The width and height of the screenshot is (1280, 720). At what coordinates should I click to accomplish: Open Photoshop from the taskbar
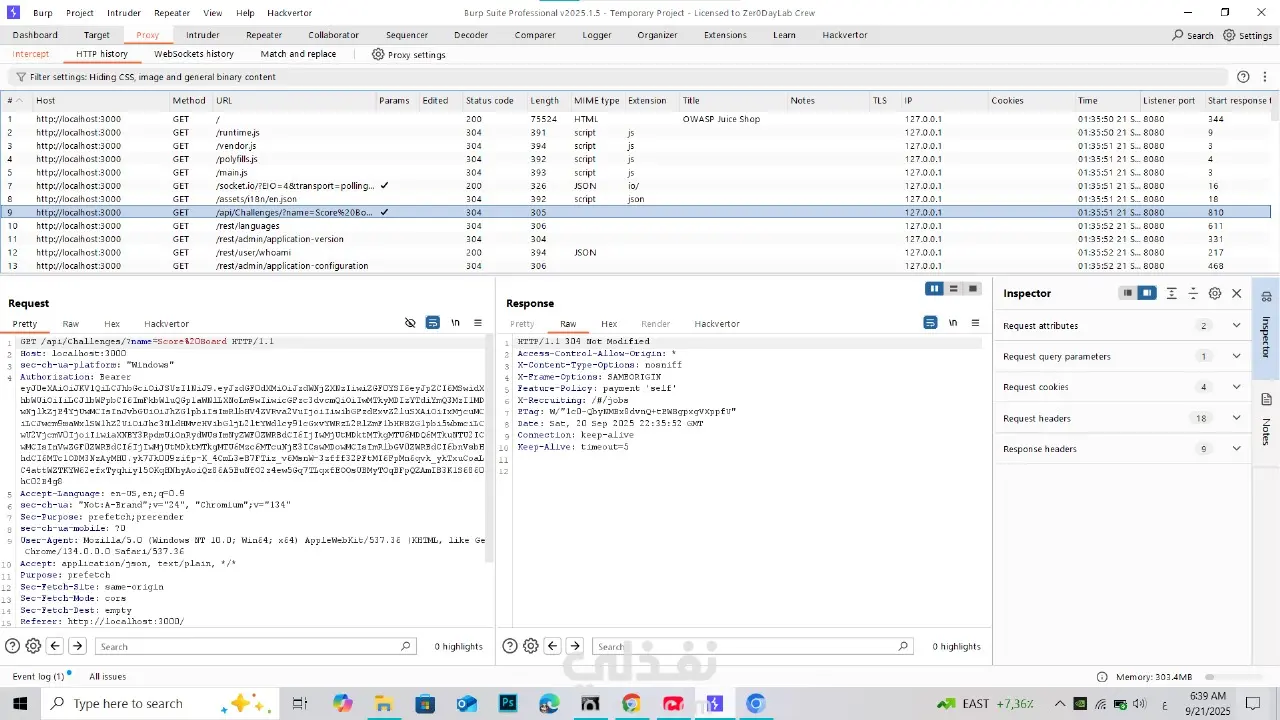coord(508,703)
